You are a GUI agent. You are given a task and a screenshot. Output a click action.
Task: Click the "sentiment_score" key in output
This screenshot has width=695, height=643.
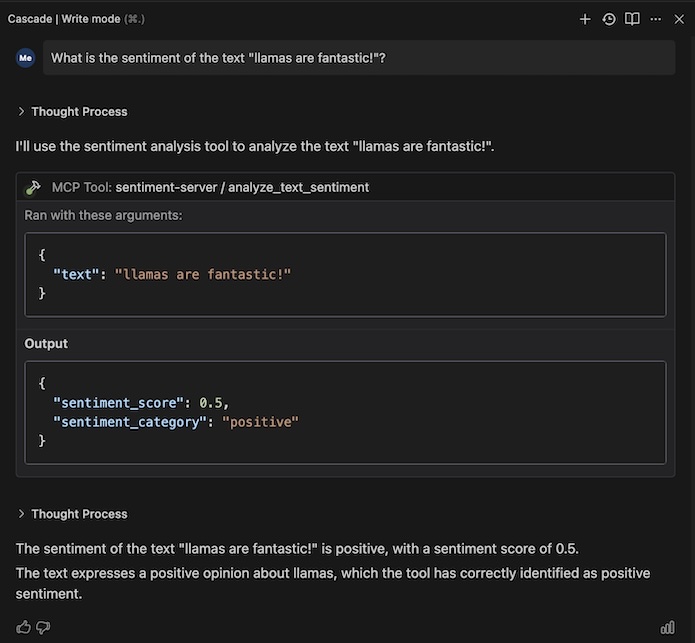coord(118,403)
